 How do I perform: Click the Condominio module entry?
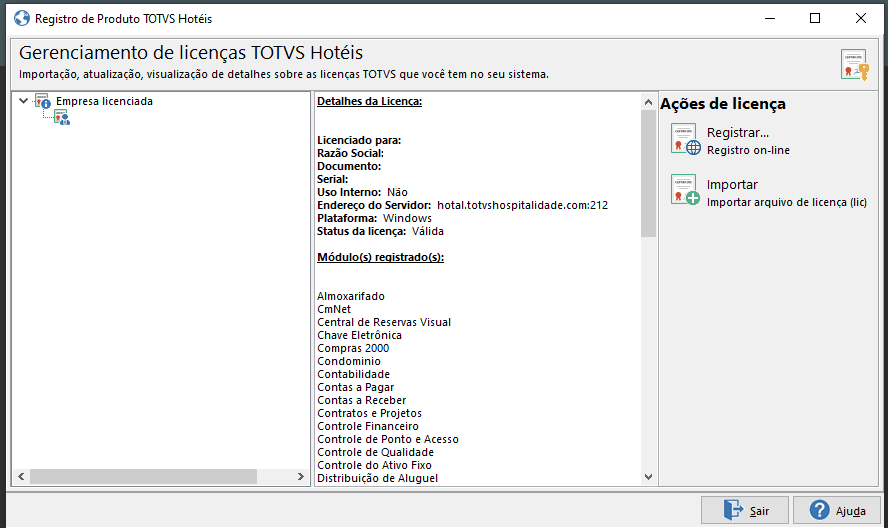pos(349,361)
